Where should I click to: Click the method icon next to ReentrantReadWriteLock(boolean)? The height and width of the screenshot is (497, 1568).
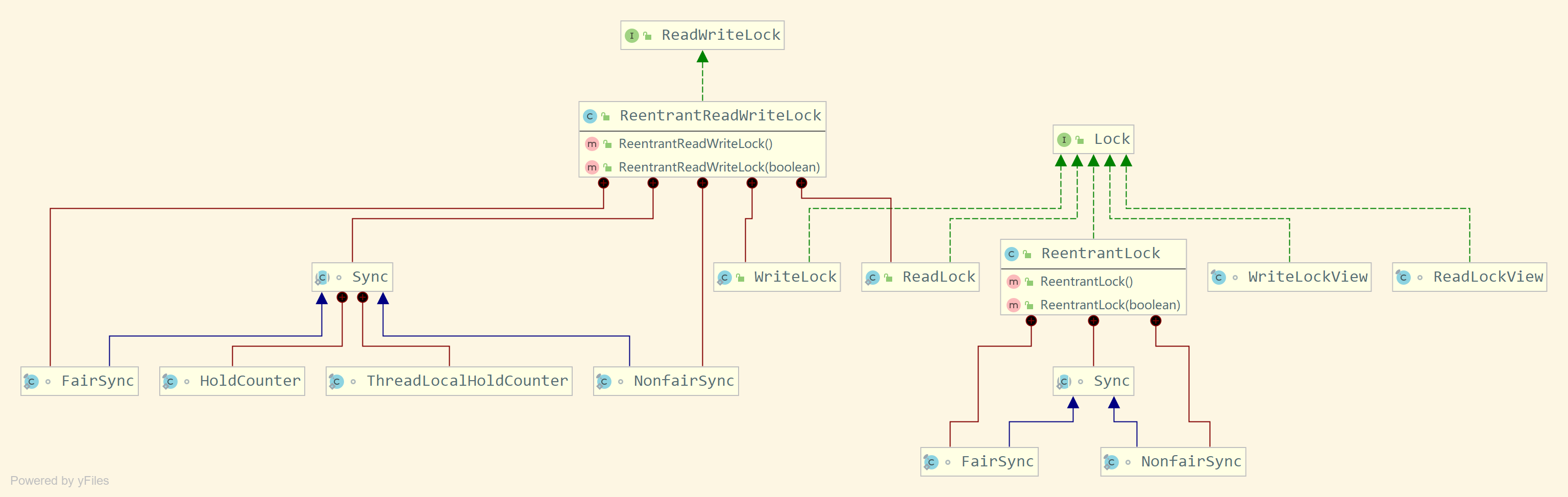592,167
